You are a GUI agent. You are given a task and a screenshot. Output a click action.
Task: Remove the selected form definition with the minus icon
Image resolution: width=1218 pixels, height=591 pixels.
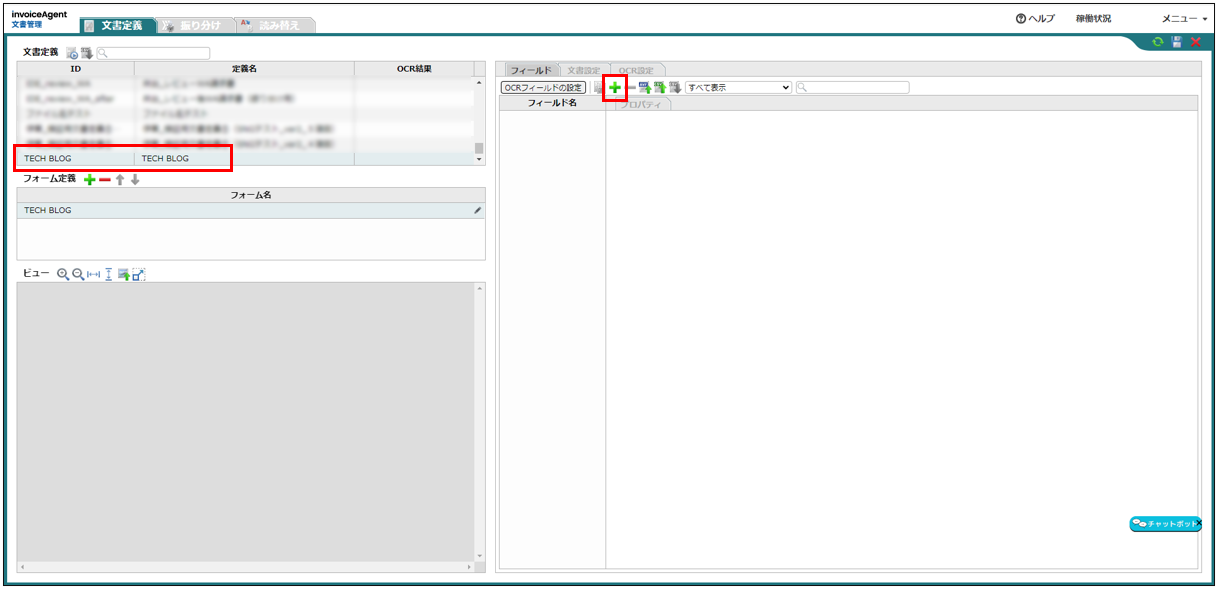105,179
